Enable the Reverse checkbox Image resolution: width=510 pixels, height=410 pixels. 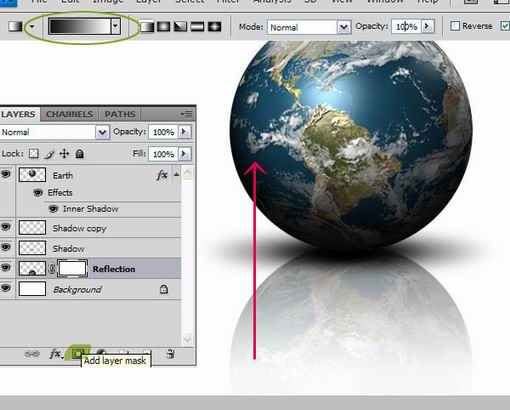point(455,26)
